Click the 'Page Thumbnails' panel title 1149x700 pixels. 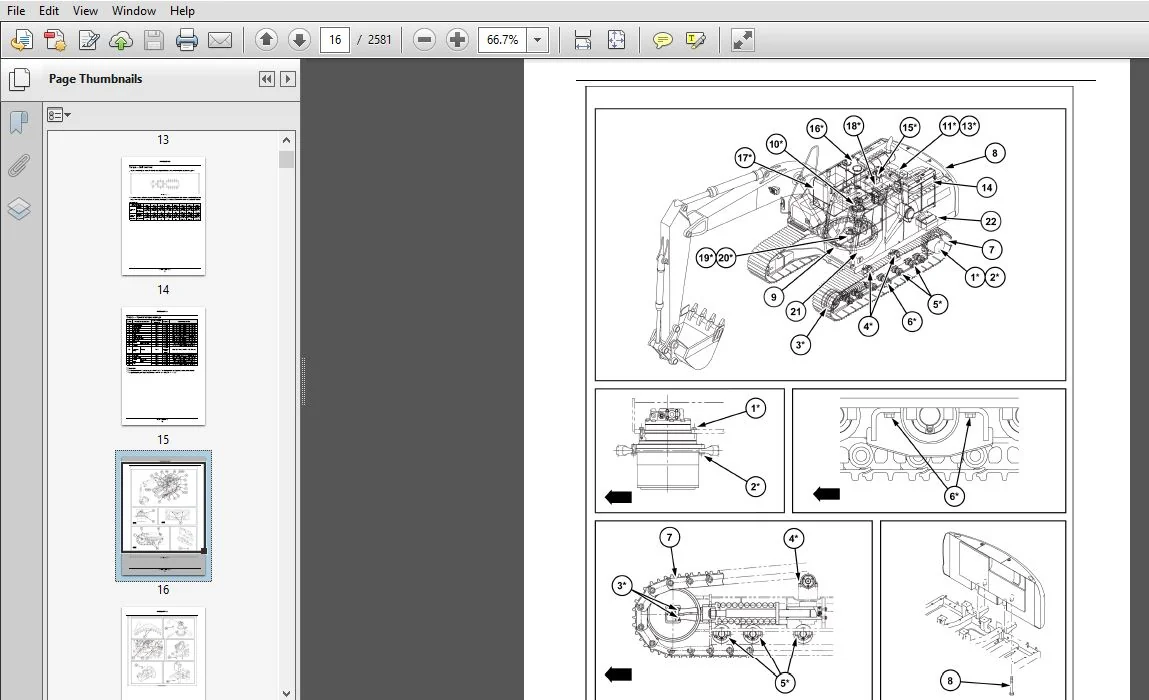coord(95,79)
